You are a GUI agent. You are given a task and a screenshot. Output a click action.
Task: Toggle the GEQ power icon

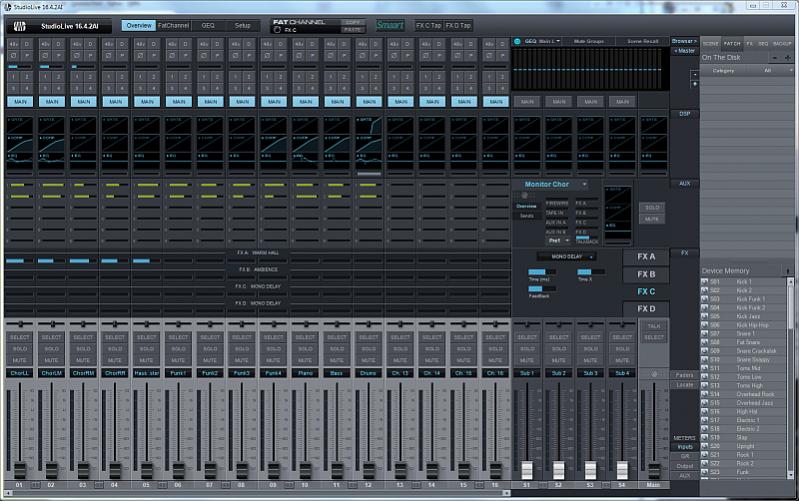(x=517, y=41)
